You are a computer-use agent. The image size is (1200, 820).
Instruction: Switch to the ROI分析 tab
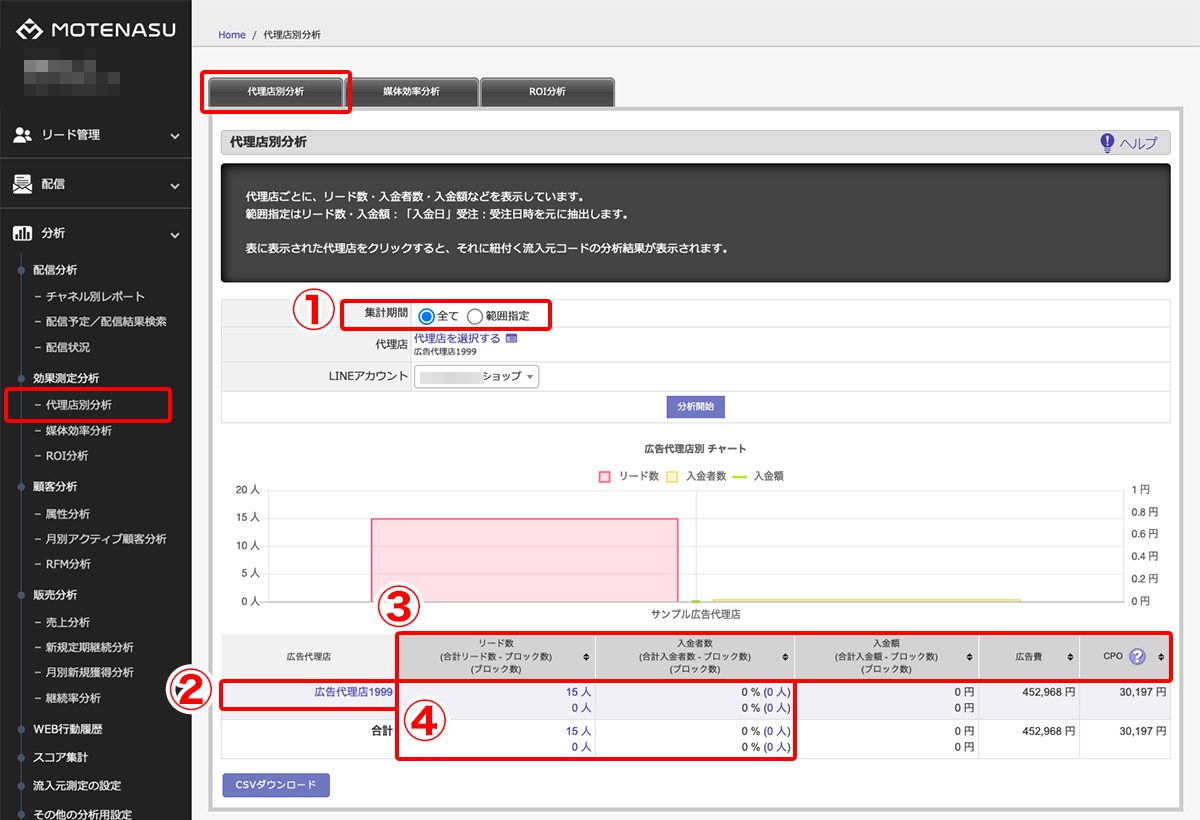[547, 92]
